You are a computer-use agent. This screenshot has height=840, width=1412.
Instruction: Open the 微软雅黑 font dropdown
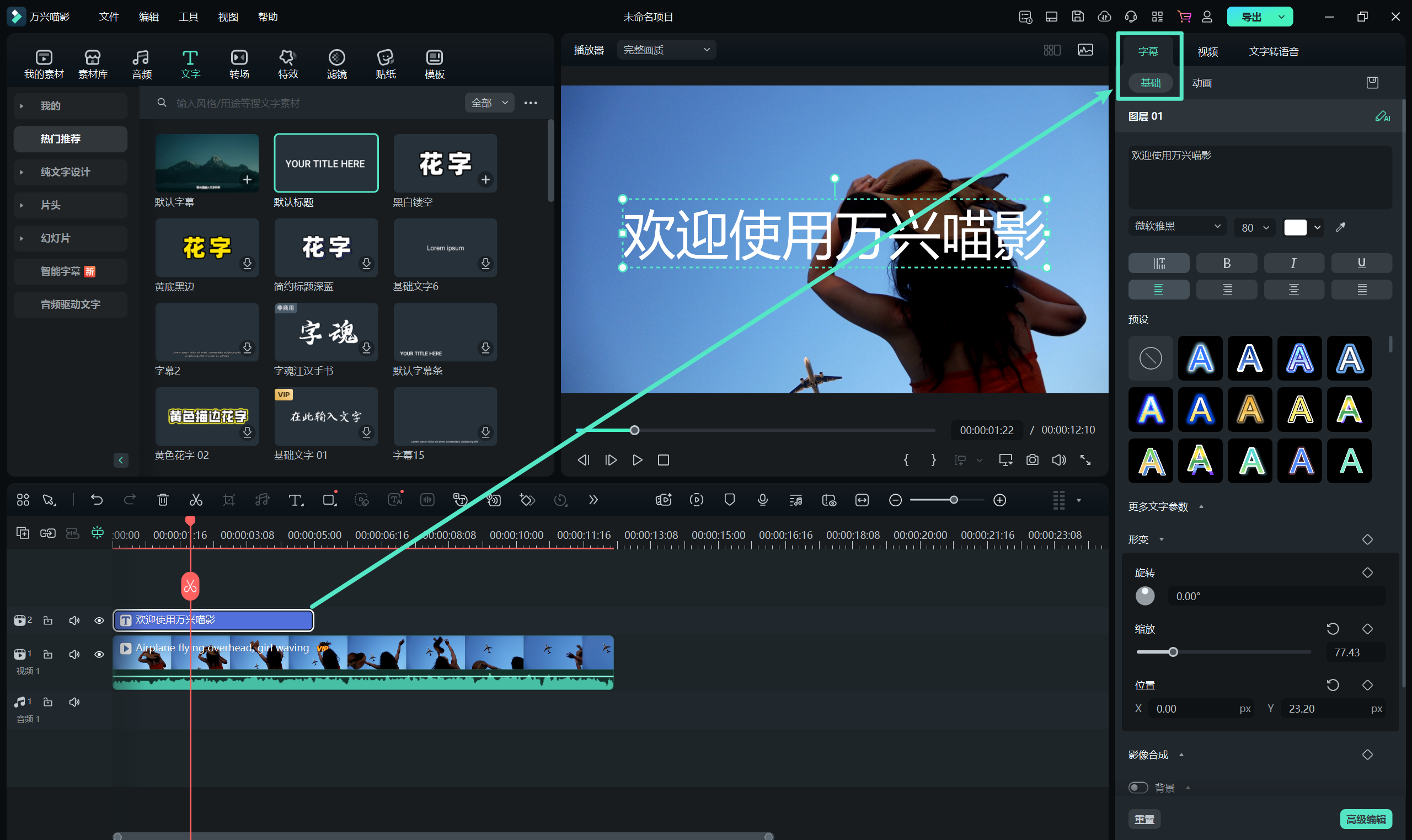[1177, 227]
